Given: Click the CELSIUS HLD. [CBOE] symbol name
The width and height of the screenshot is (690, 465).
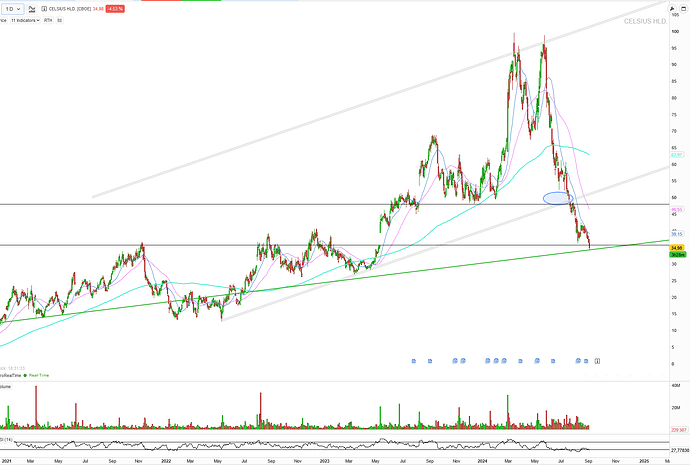Looking at the screenshot, I should 70,9.
